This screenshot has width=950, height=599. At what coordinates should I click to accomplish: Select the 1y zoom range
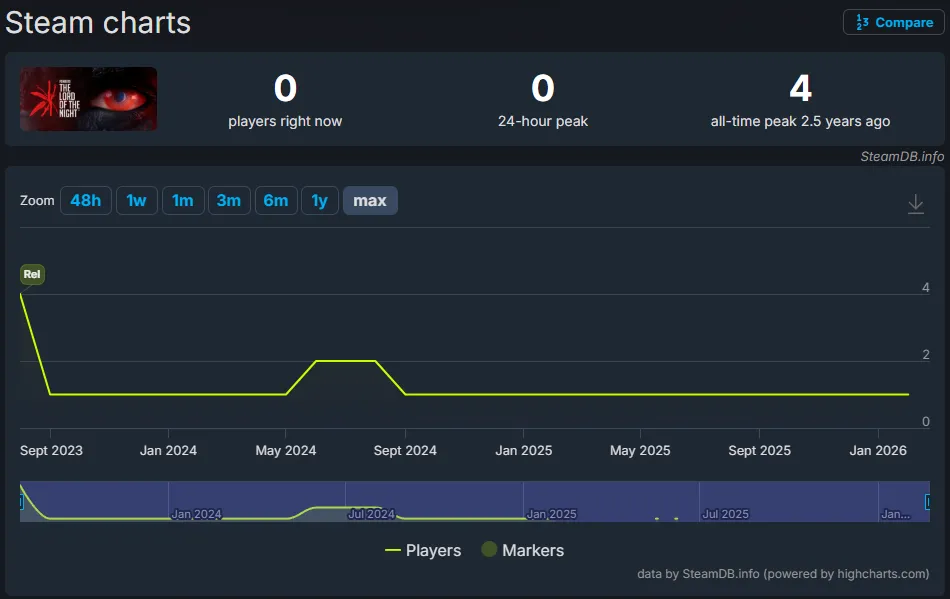point(319,201)
